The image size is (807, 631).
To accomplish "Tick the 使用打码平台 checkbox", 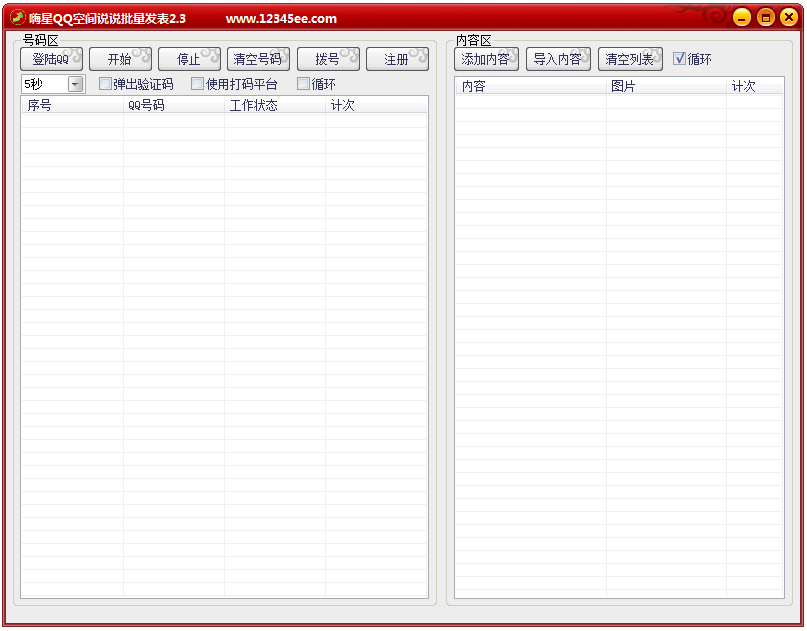I will [197, 84].
